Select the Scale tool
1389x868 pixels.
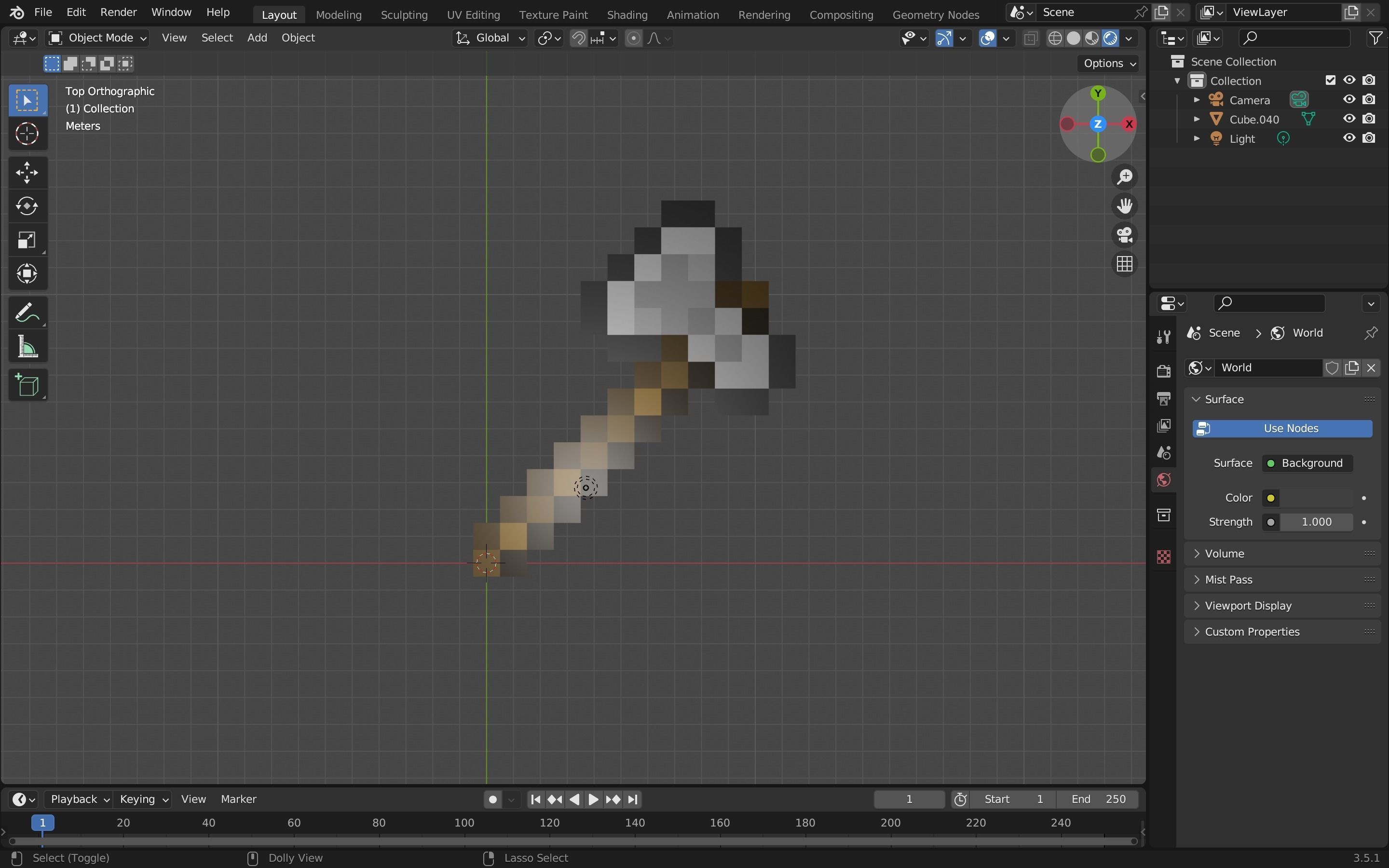click(x=27, y=240)
